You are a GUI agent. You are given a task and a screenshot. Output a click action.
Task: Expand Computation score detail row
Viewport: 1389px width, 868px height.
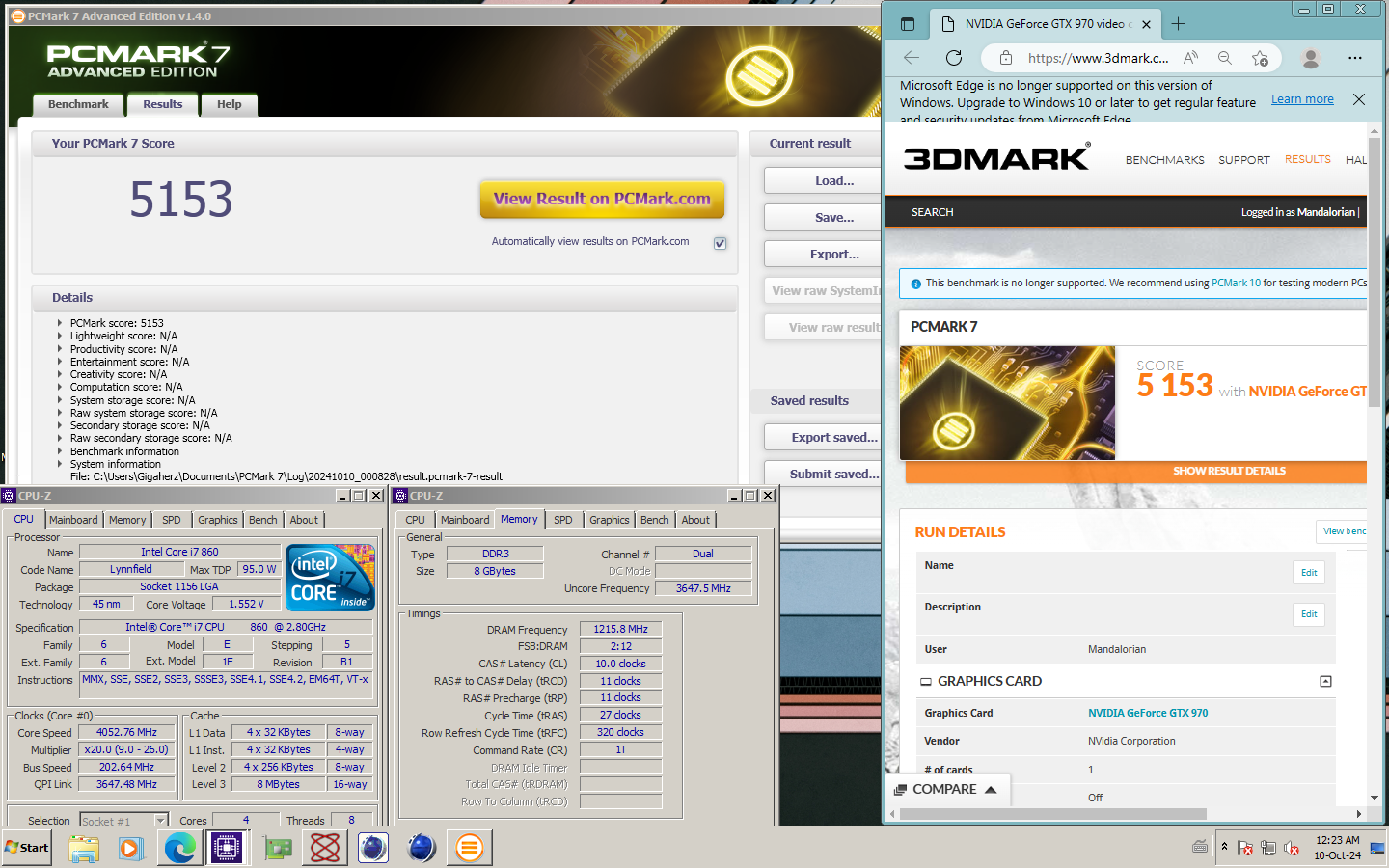click(60, 387)
